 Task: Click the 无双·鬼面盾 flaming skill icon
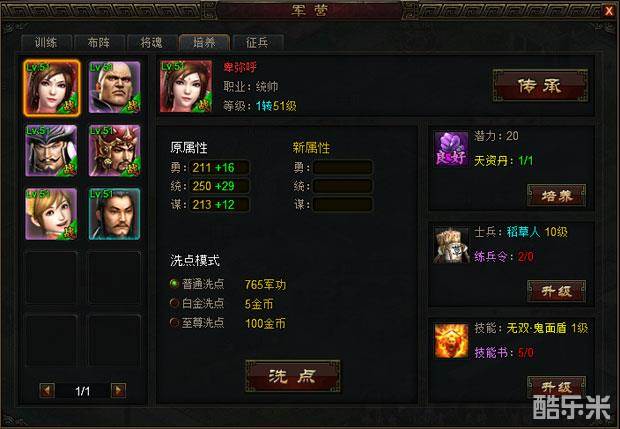451,341
